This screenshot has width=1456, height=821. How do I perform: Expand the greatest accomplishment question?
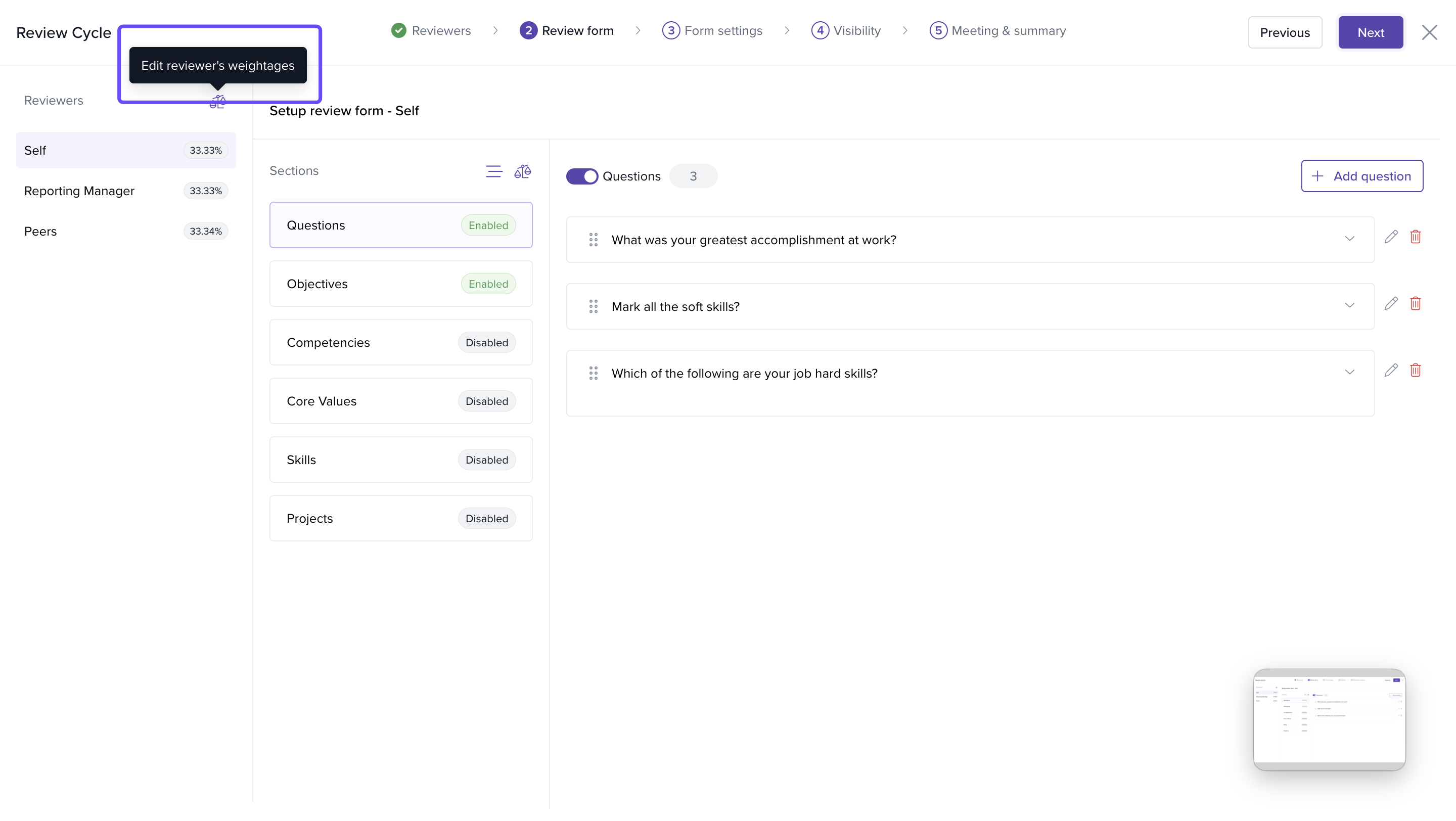[1349, 239]
